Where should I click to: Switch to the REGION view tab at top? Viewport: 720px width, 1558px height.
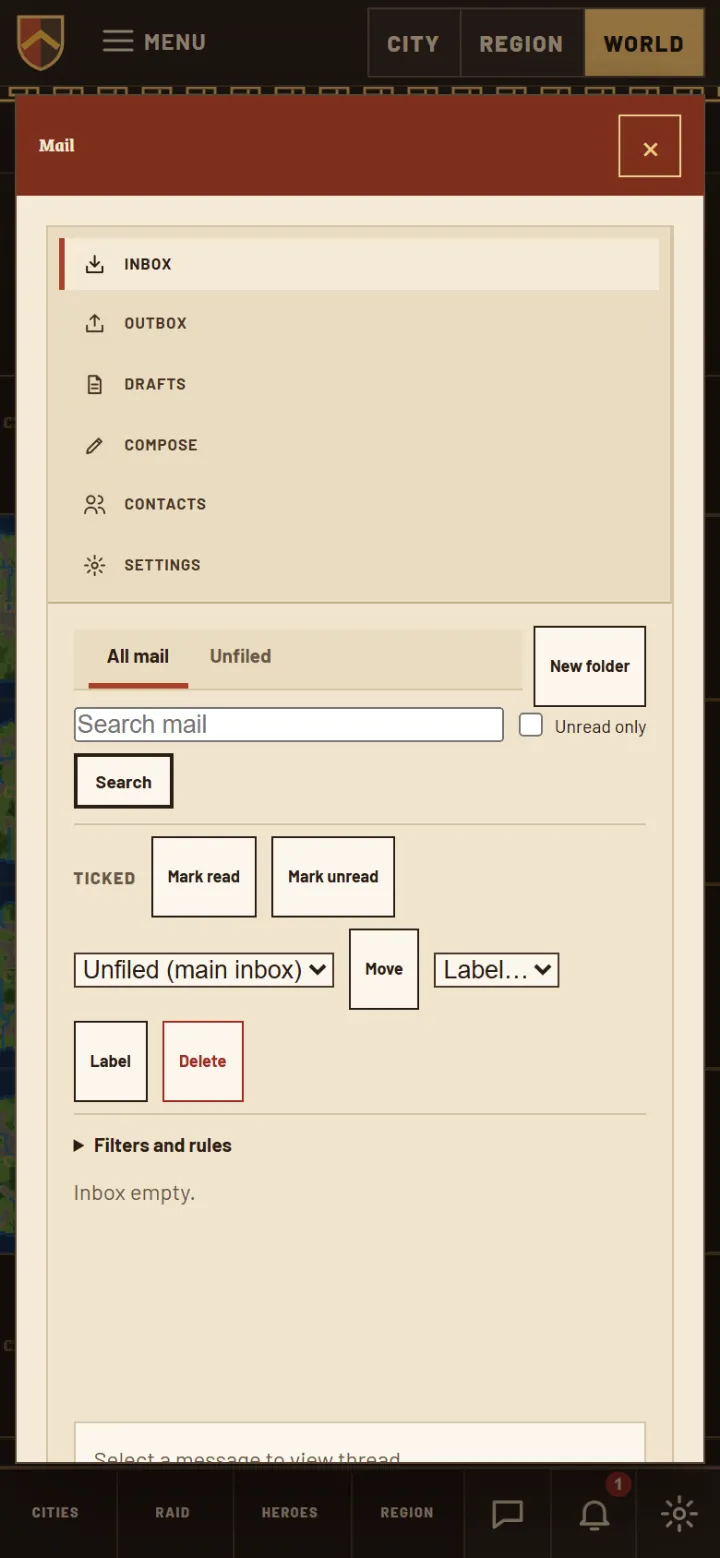pos(521,44)
